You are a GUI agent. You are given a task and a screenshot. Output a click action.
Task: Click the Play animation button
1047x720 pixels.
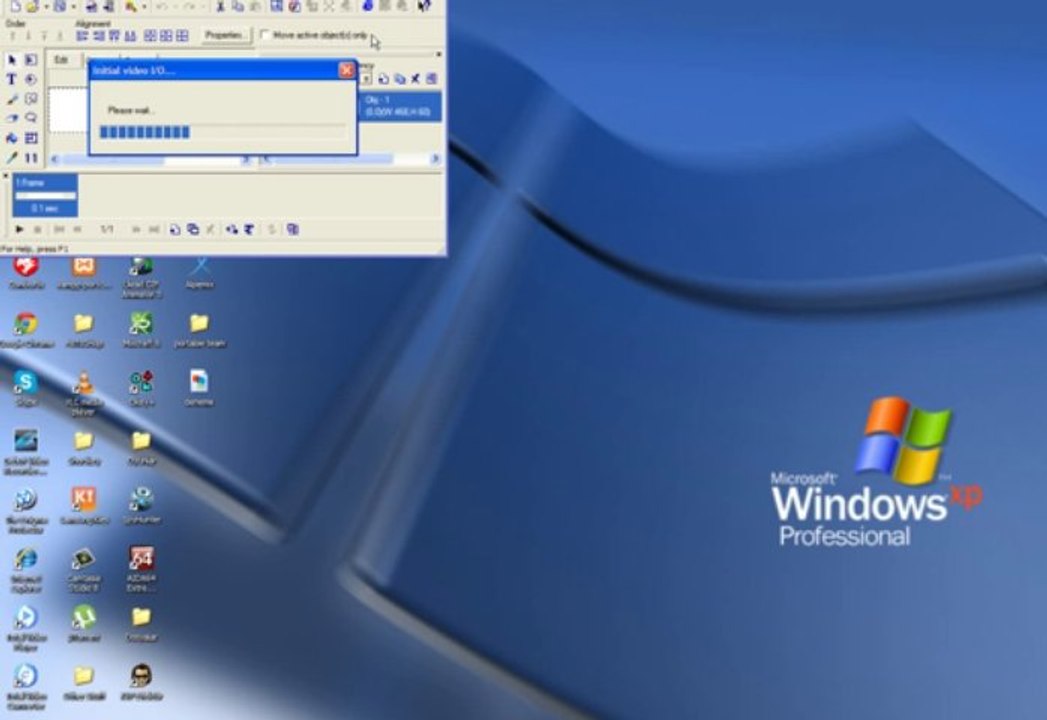point(19,229)
